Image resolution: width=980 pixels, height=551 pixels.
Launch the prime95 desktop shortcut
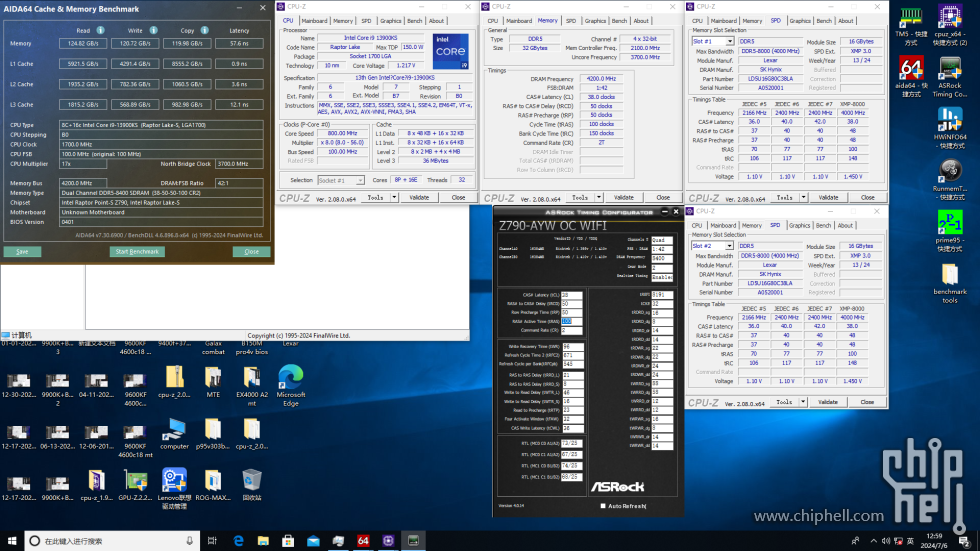pos(949,231)
